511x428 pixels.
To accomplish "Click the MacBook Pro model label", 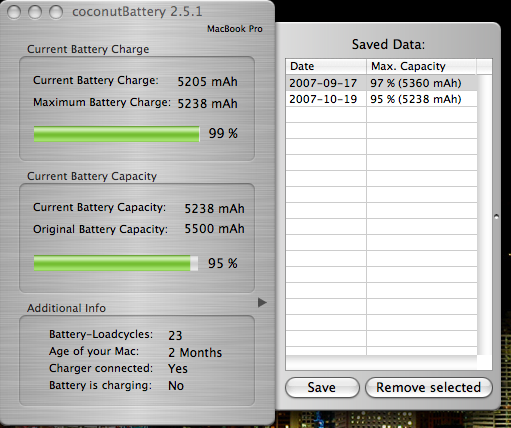I will click(x=235, y=29).
